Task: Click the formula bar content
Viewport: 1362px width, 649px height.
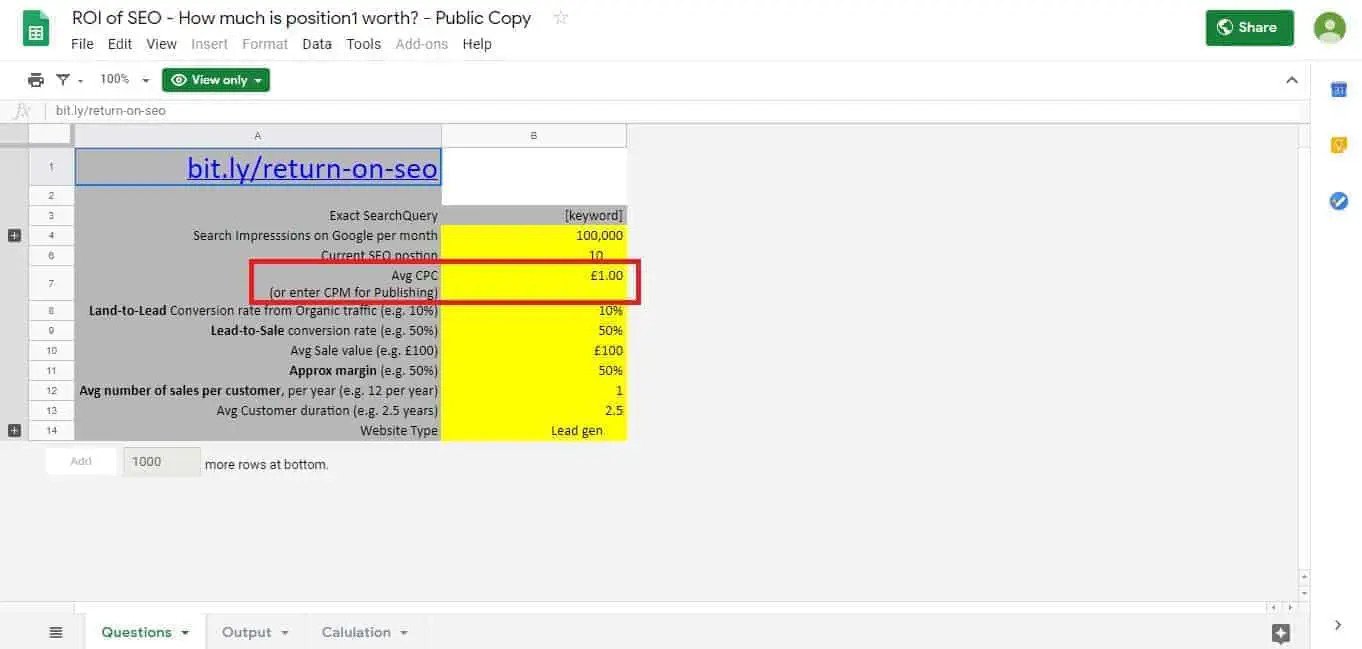Action: pyautogui.click(x=111, y=111)
